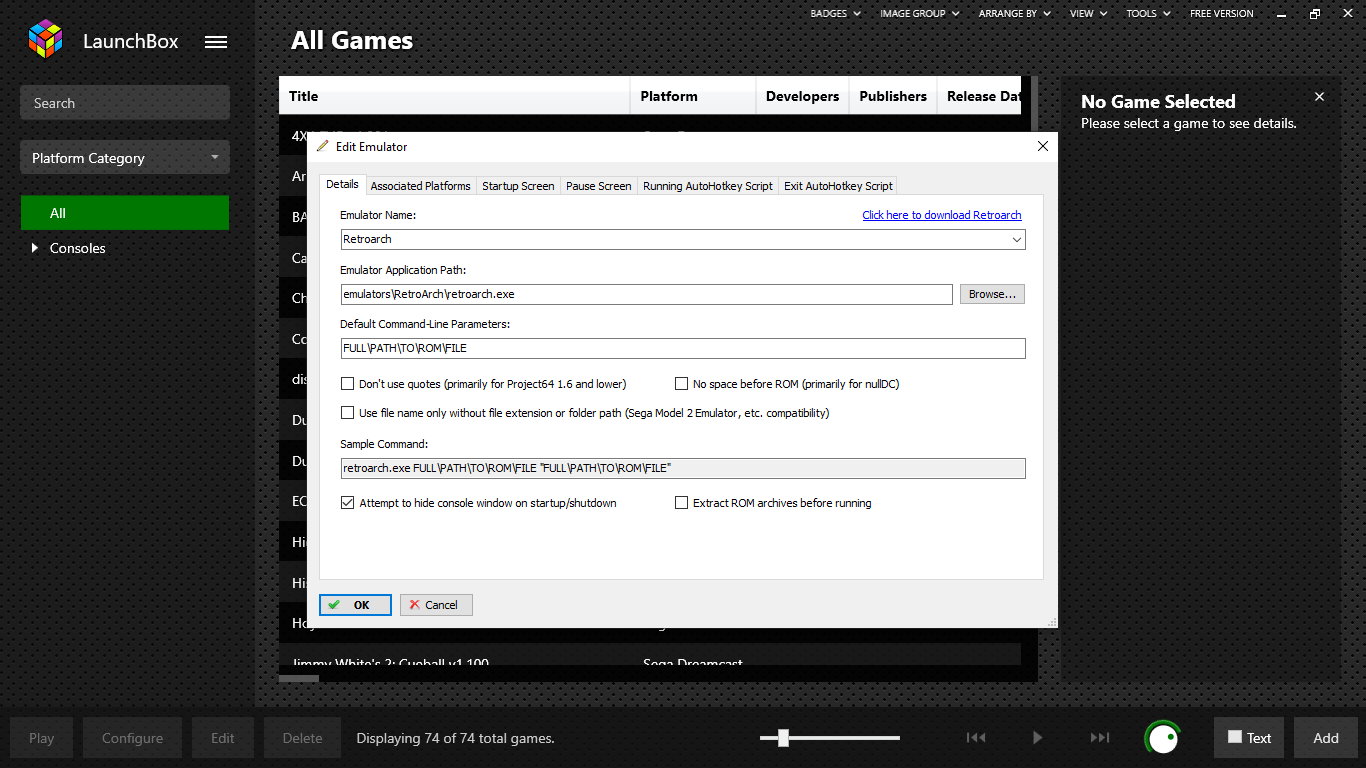The width and height of the screenshot is (1366, 768).
Task: Click Browse for emulator path
Action: 992,294
